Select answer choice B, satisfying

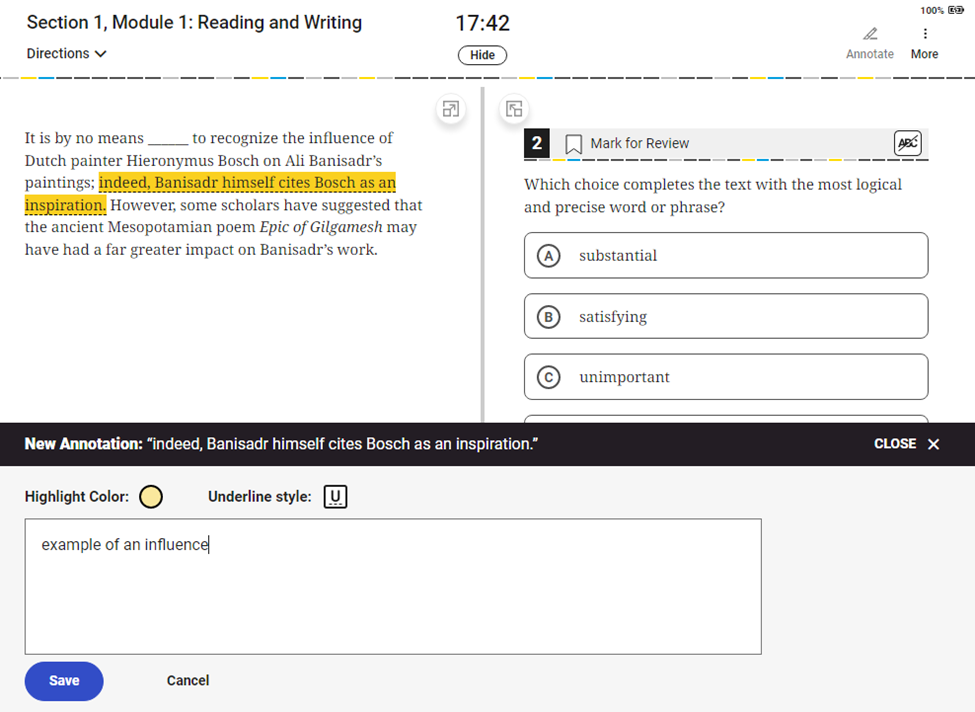725,316
